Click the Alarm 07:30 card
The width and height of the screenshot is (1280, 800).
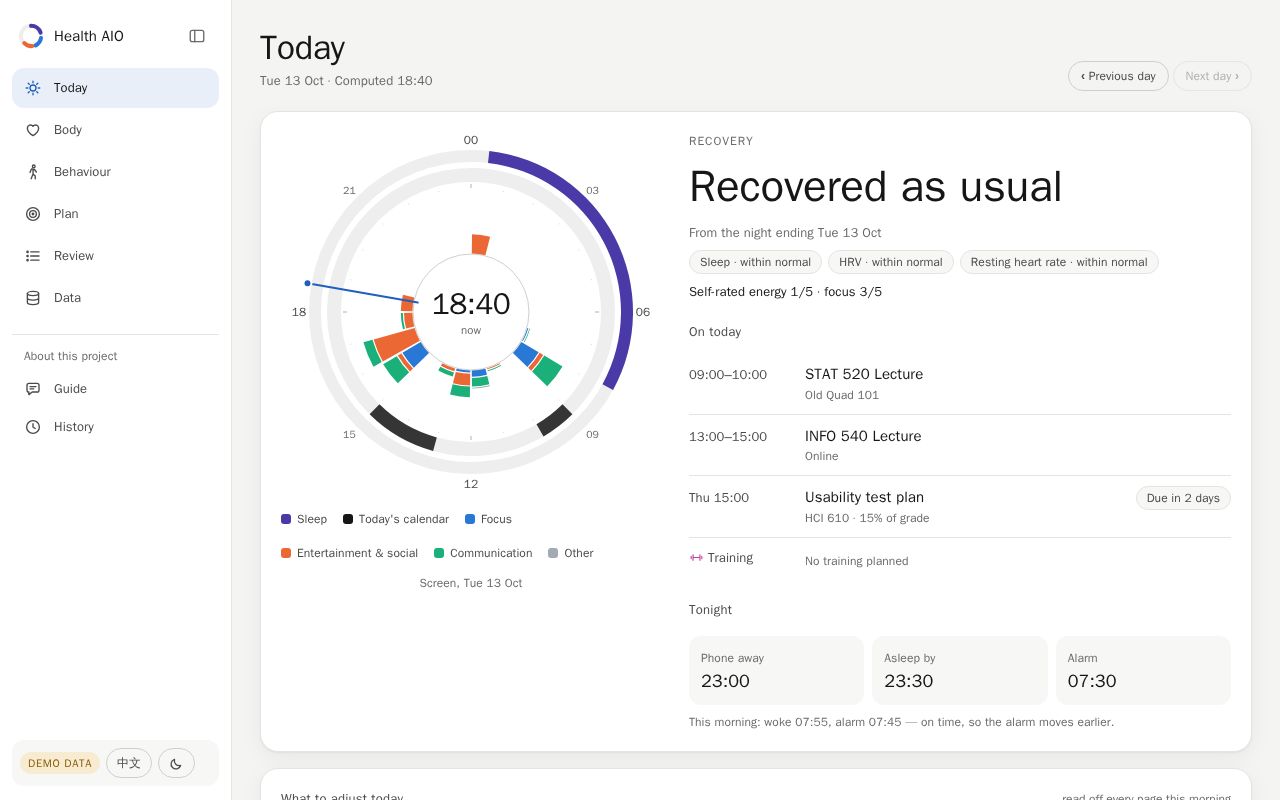pyautogui.click(x=1143, y=670)
